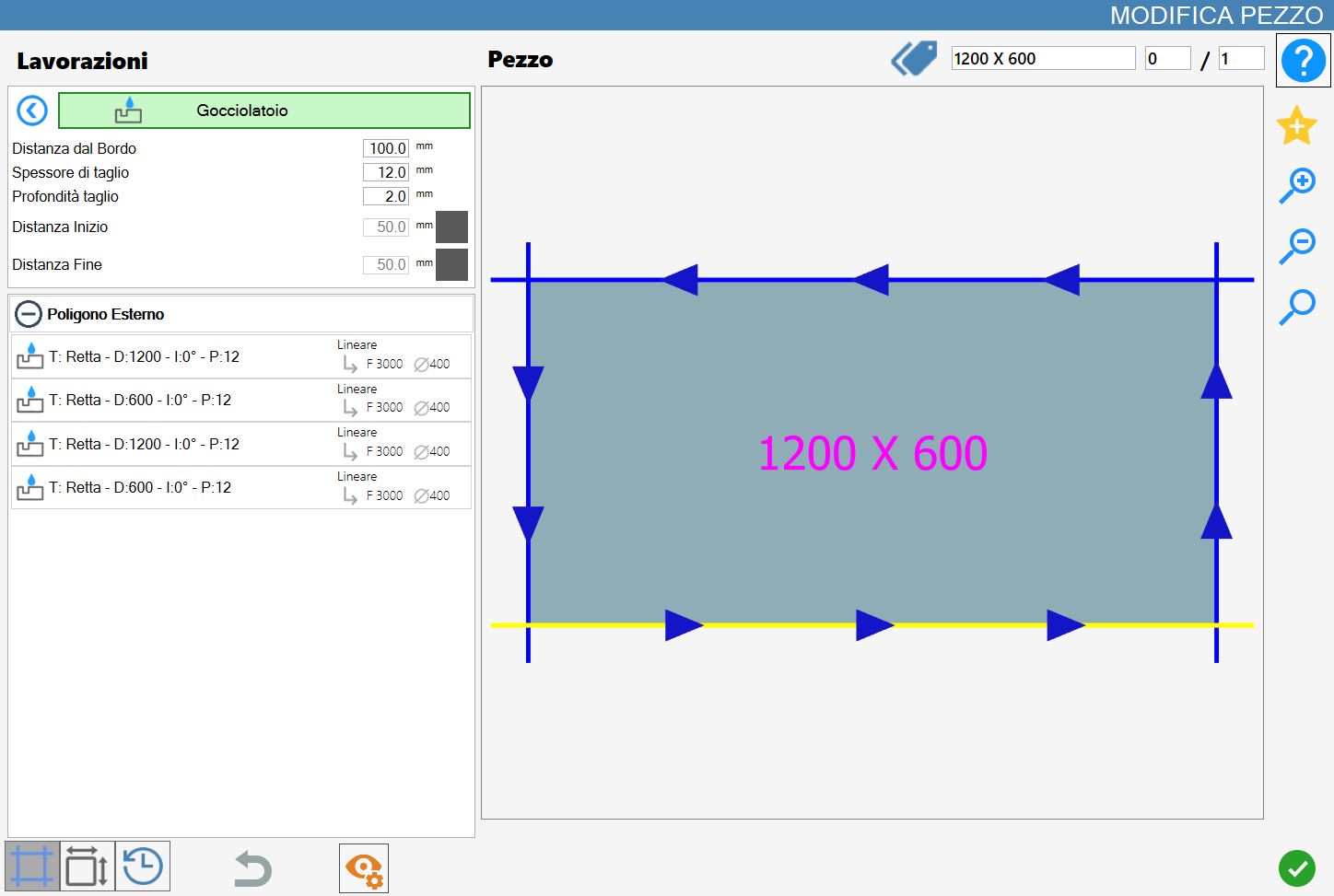Click the Distanza dal Bordo input field
This screenshot has width=1334, height=896.
point(386,148)
